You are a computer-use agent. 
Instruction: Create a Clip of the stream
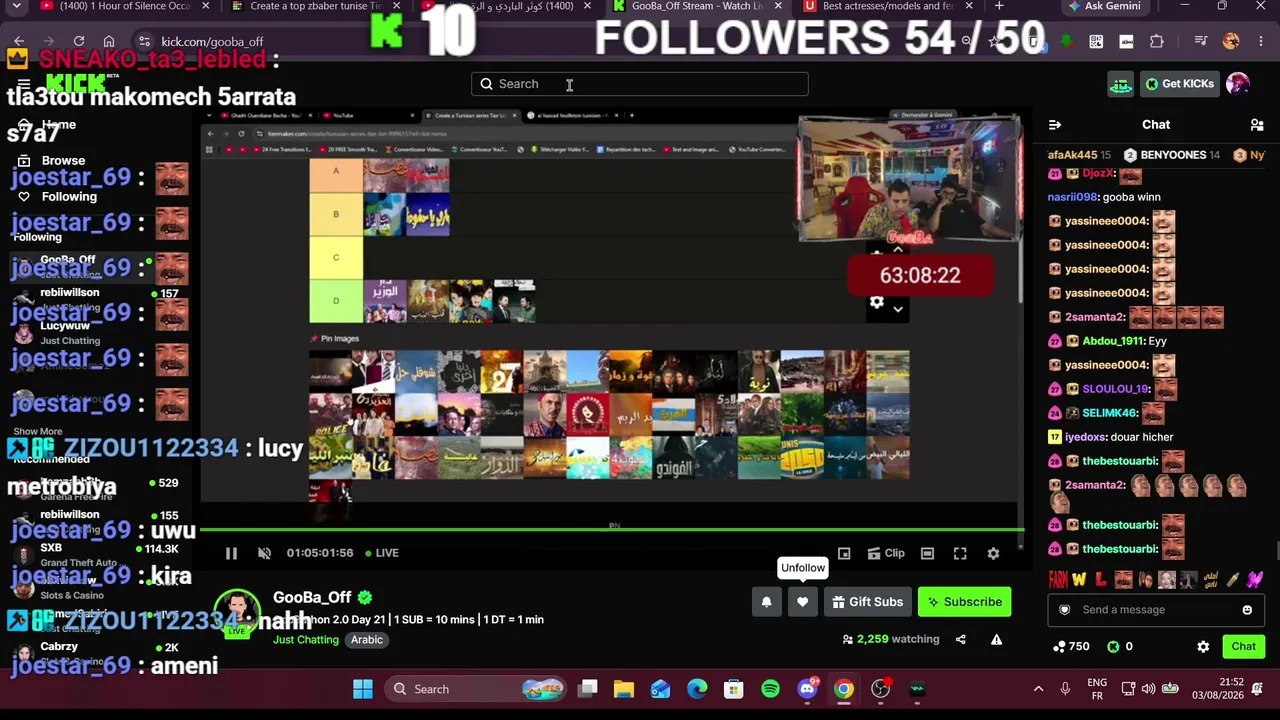(886, 553)
